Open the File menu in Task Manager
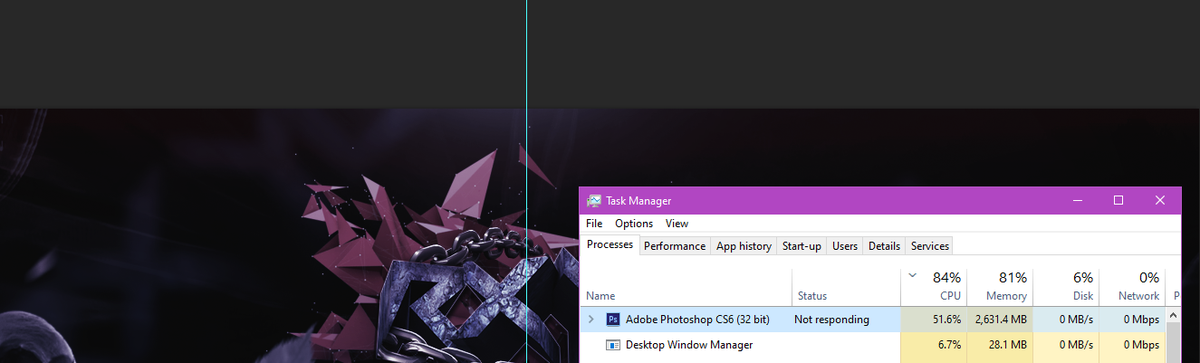This screenshot has height=363, width=1200. (x=594, y=224)
